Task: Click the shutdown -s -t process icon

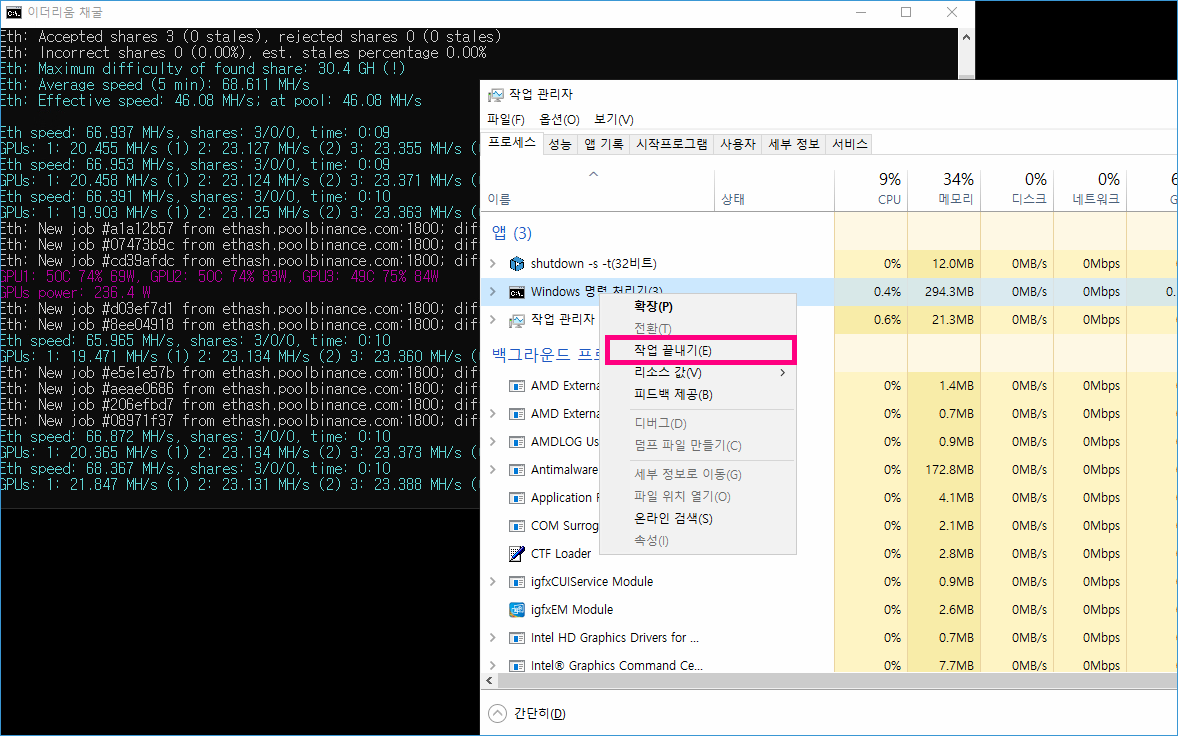Action: pos(517,264)
